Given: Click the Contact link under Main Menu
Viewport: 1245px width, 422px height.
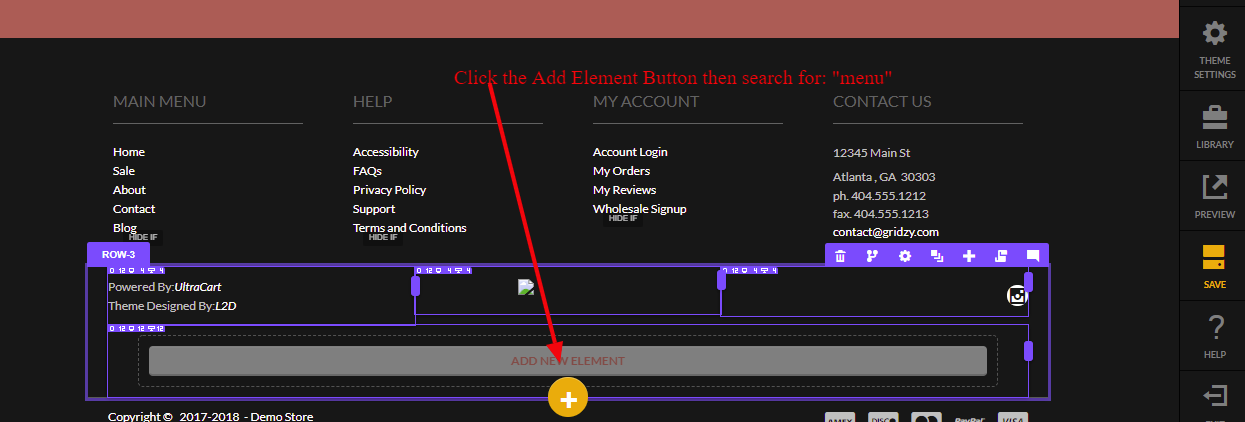Looking at the screenshot, I should point(134,209).
